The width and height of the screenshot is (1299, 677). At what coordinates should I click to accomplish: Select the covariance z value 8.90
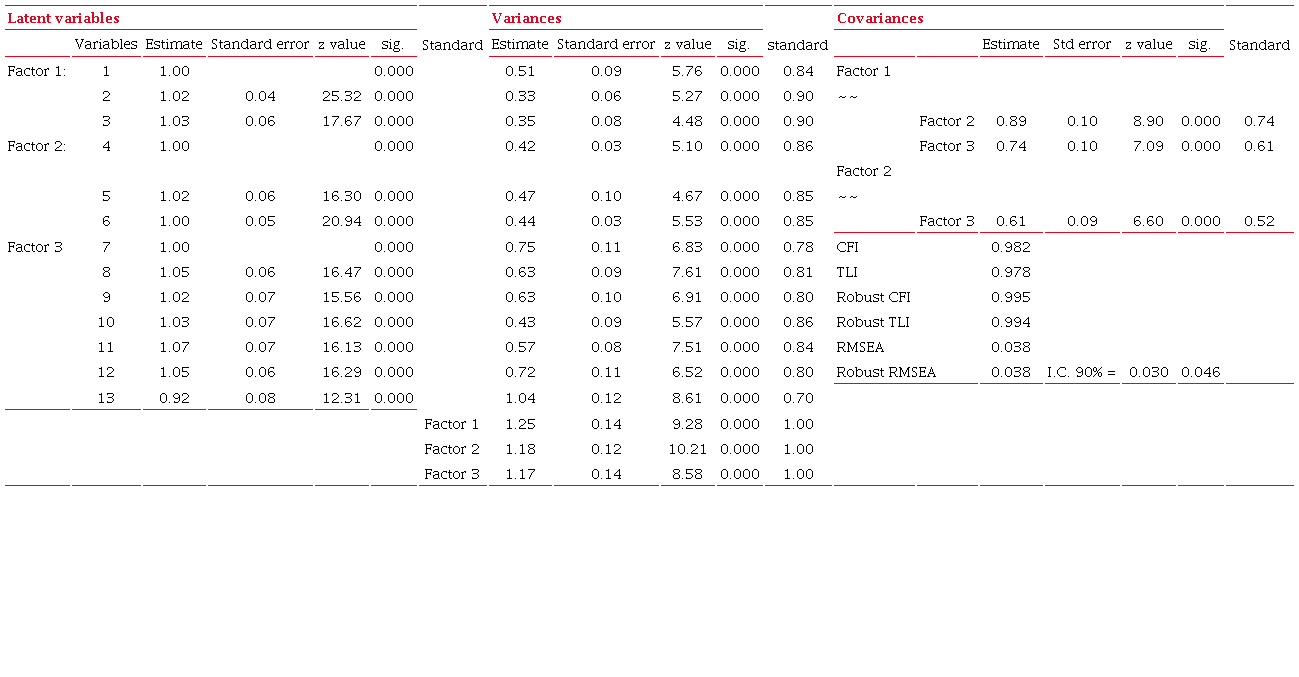point(1148,121)
